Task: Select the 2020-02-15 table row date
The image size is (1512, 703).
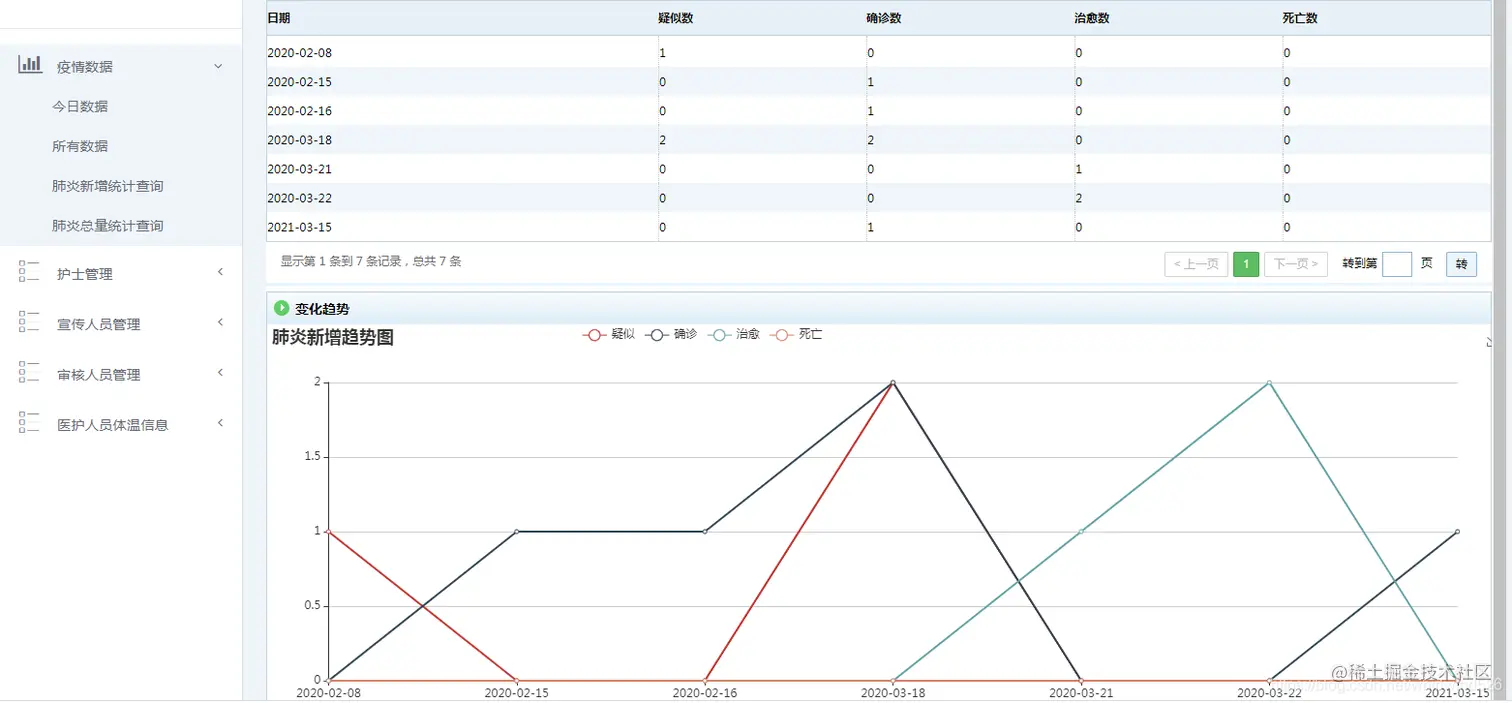Action: point(299,82)
